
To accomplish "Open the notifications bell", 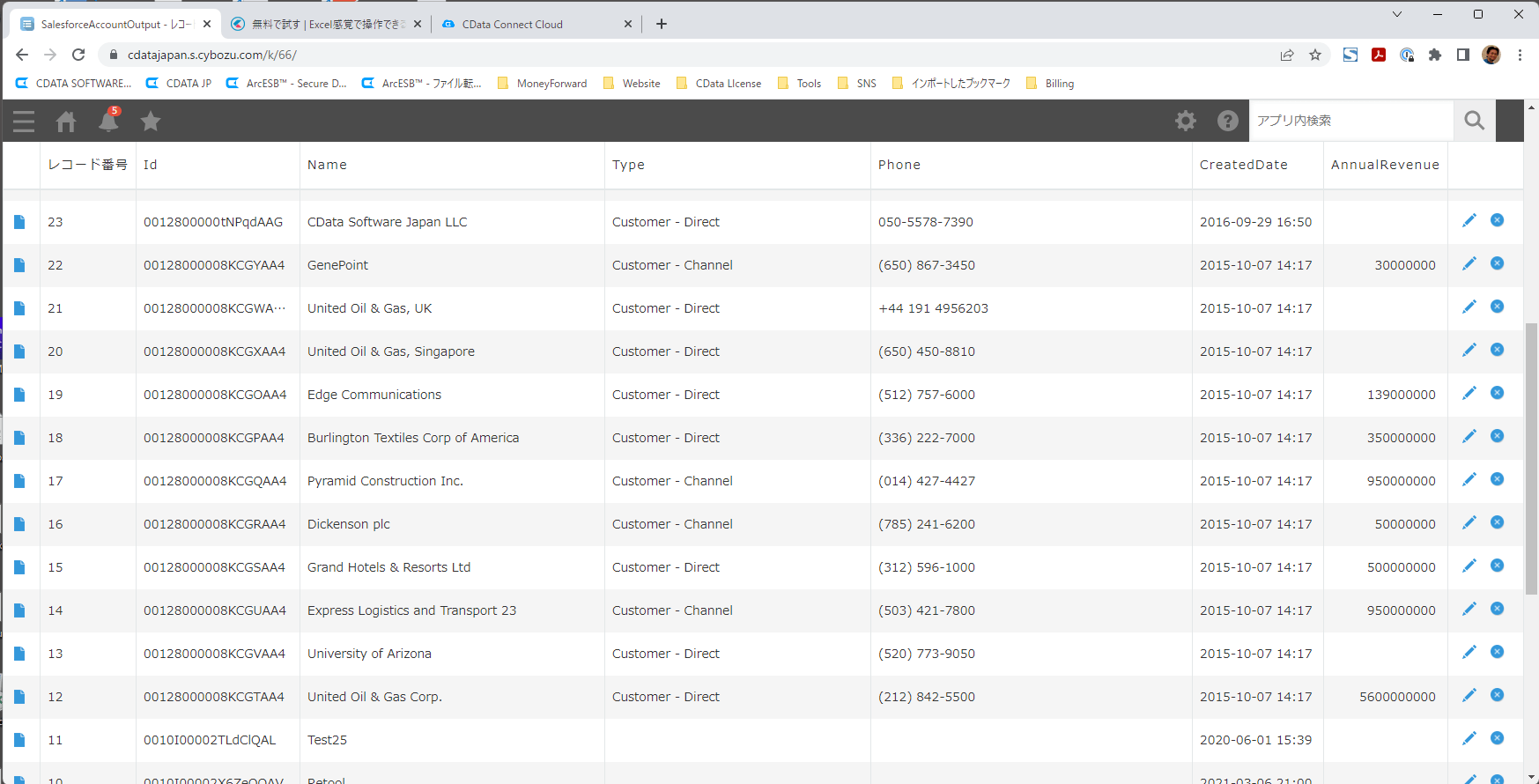I will click(108, 121).
